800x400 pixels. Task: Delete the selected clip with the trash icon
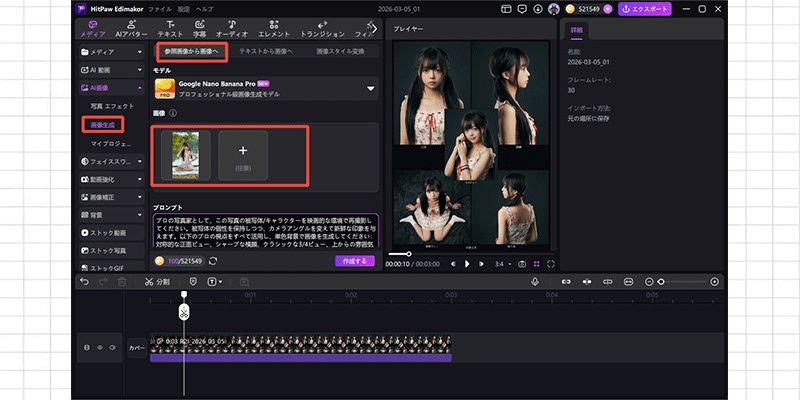coord(122,282)
